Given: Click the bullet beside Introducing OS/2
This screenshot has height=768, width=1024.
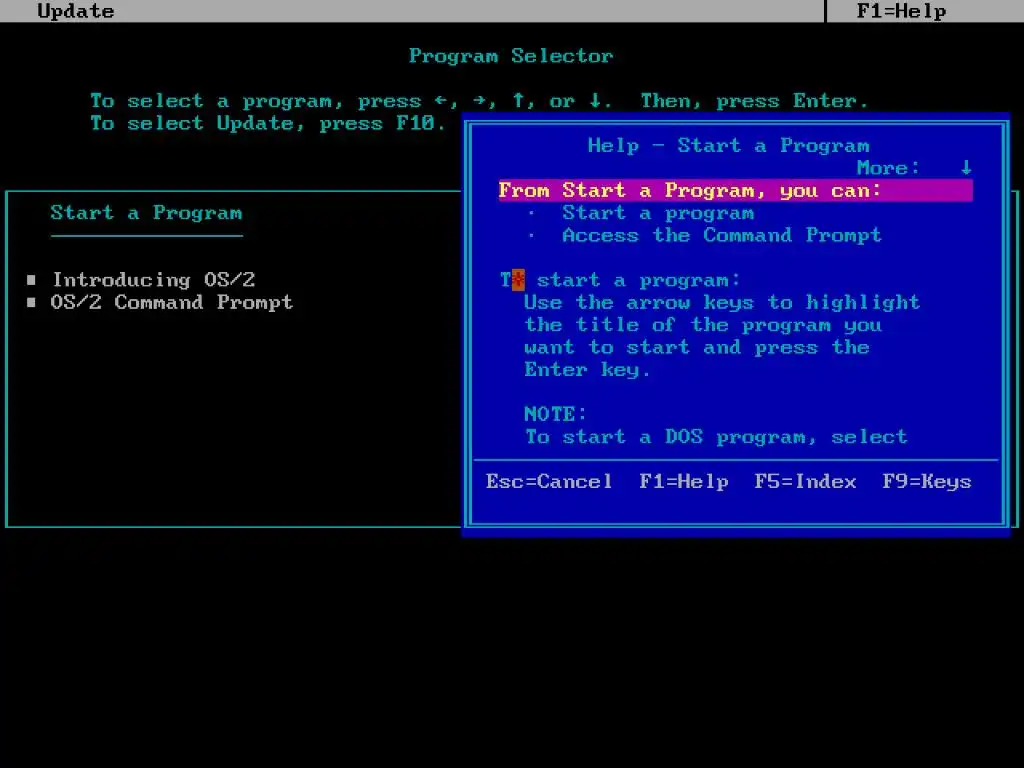Looking at the screenshot, I should [31, 280].
